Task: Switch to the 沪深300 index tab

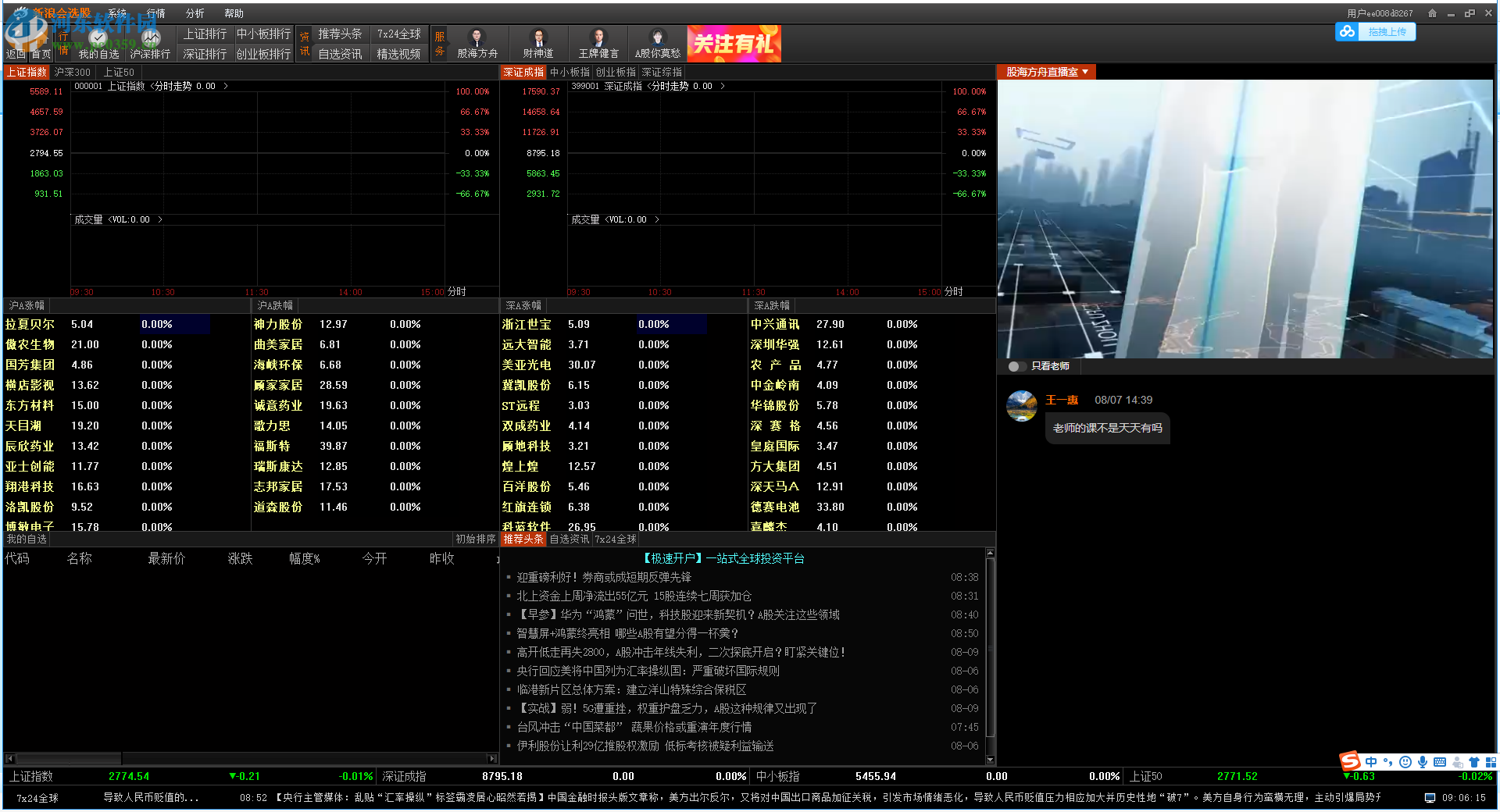Action: pyautogui.click(x=73, y=72)
